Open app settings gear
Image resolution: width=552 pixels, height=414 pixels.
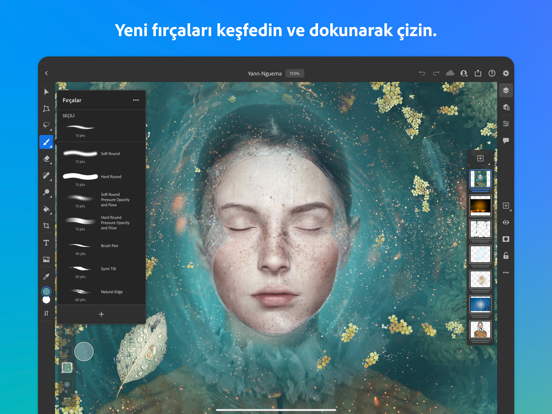506,73
